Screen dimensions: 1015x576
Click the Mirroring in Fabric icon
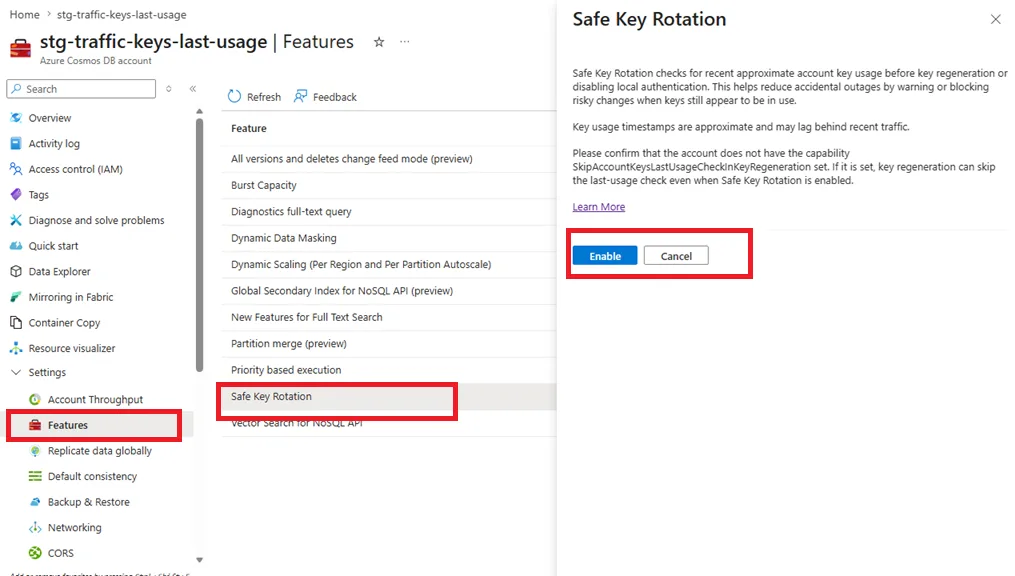pos(16,297)
